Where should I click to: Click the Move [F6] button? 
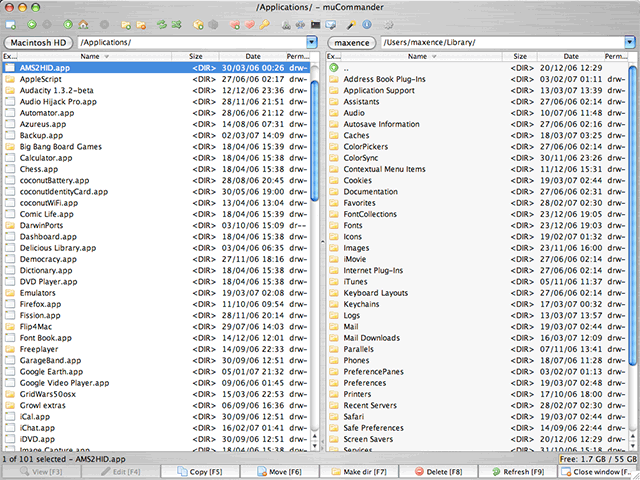[x=279, y=472]
